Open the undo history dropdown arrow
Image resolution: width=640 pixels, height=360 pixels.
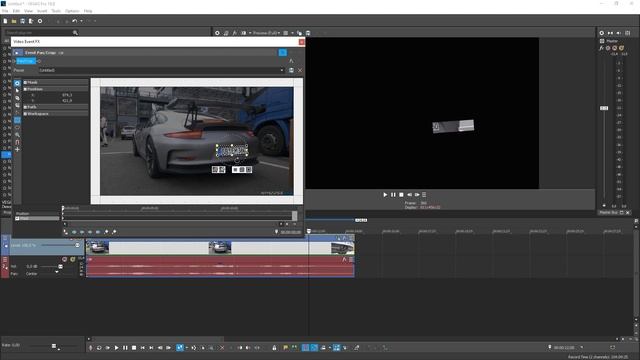[81, 21]
